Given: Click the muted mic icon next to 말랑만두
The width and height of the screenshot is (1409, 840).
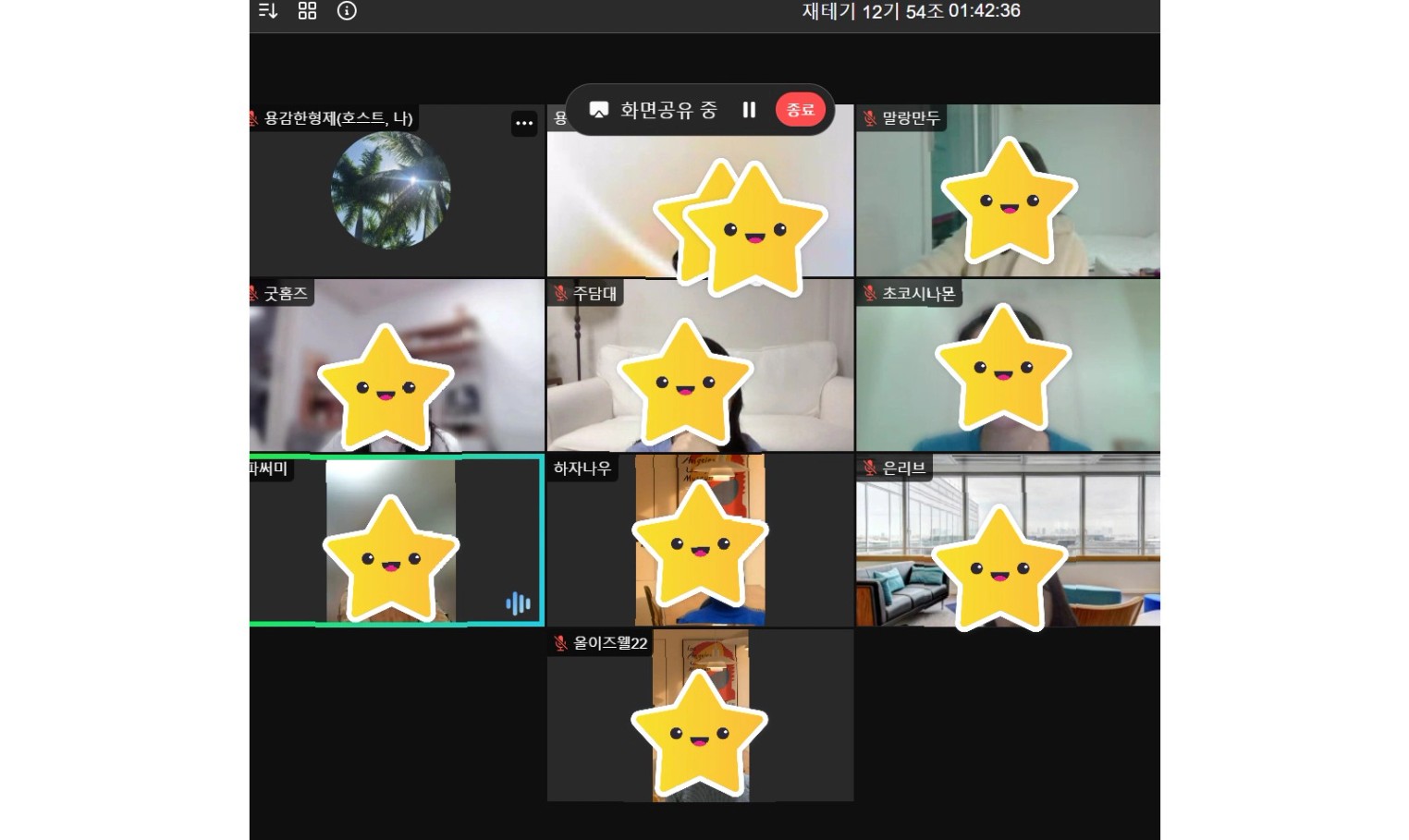Looking at the screenshot, I should click(869, 118).
